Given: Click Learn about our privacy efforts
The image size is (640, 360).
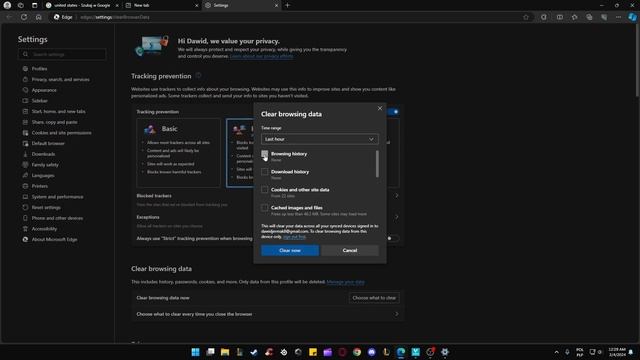Looking at the screenshot, I should 261,56.
